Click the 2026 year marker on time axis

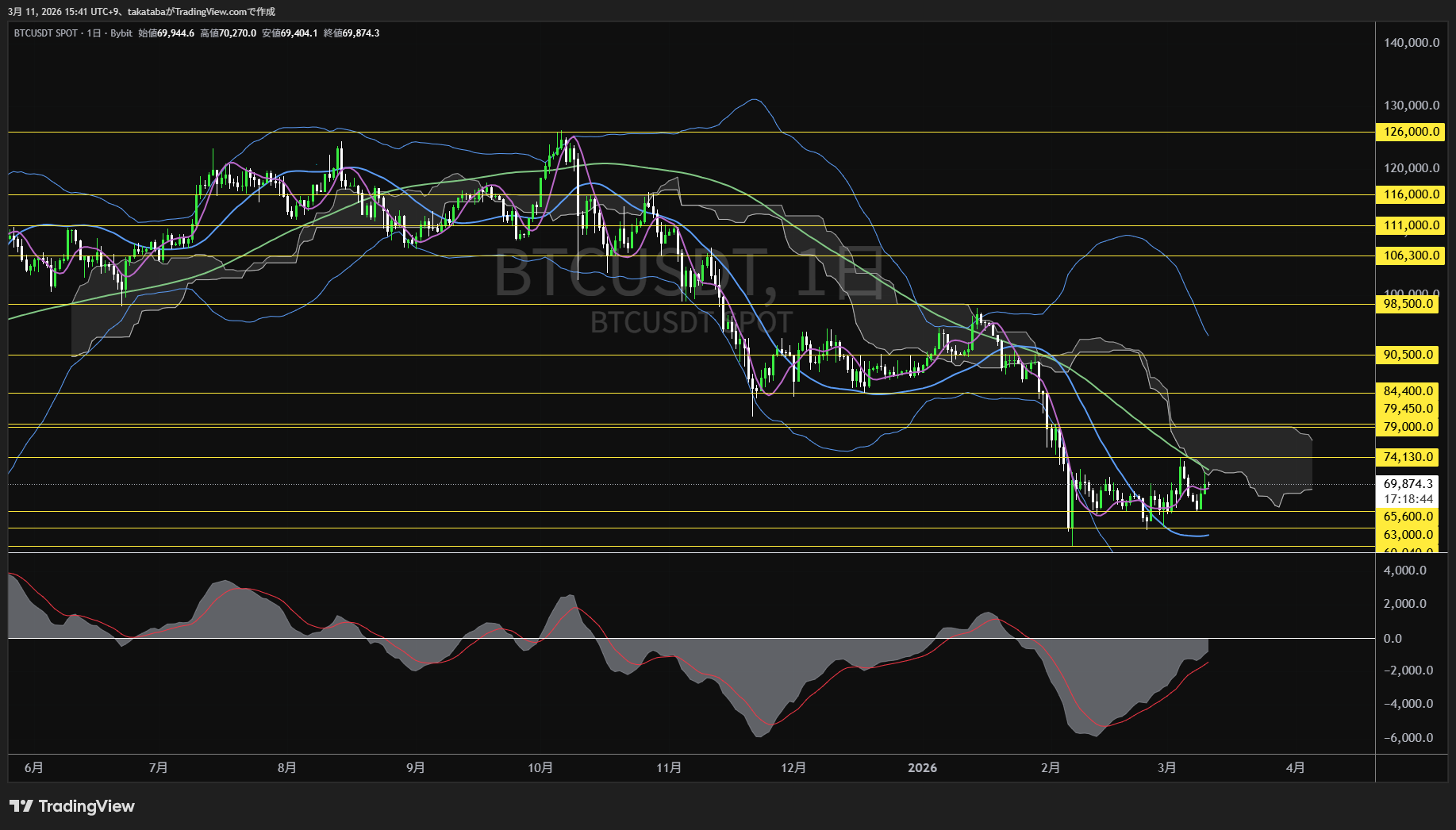(x=922, y=768)
